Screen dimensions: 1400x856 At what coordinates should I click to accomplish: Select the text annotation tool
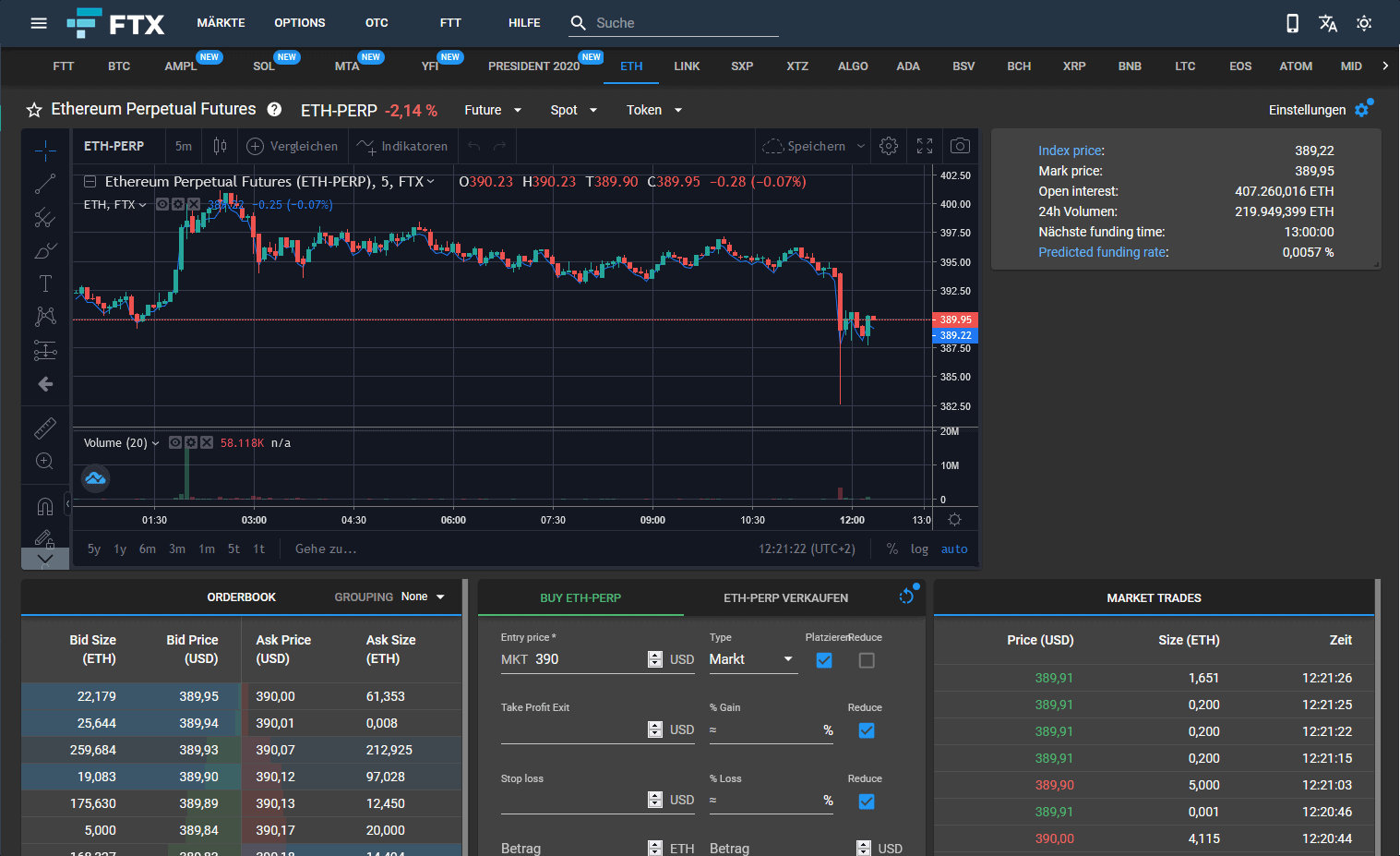[x=45, y=283]
